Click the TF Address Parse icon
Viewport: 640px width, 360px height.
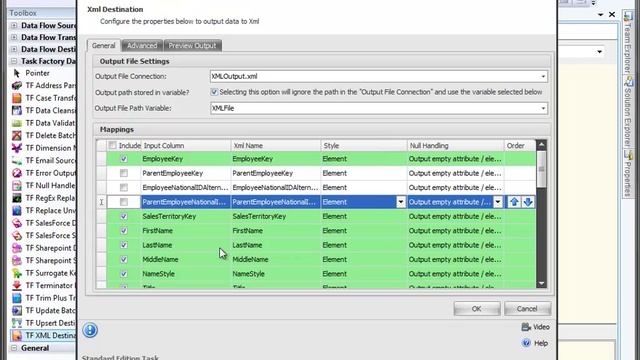17,86
